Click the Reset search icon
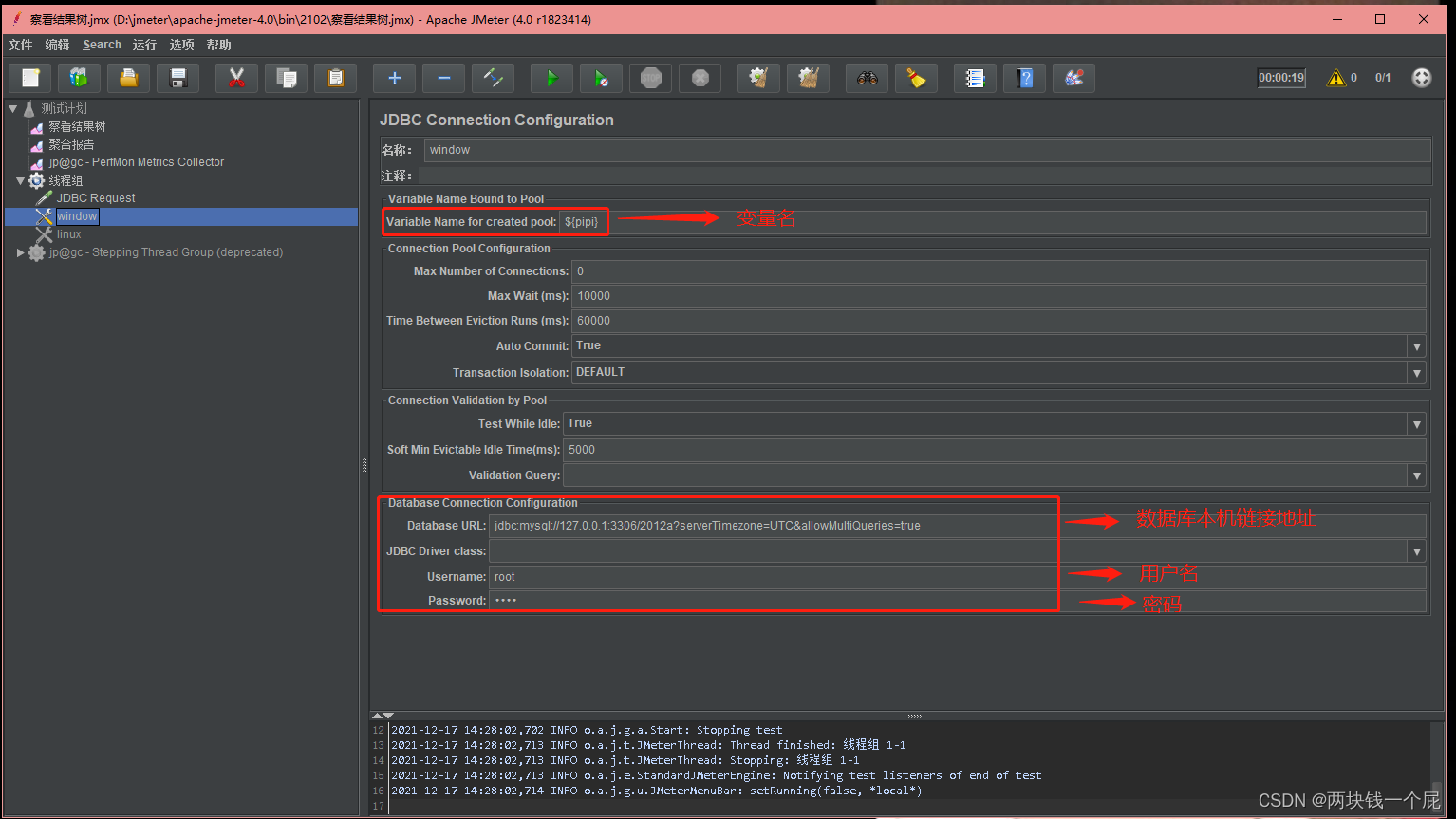 click(x=917, y=78)
